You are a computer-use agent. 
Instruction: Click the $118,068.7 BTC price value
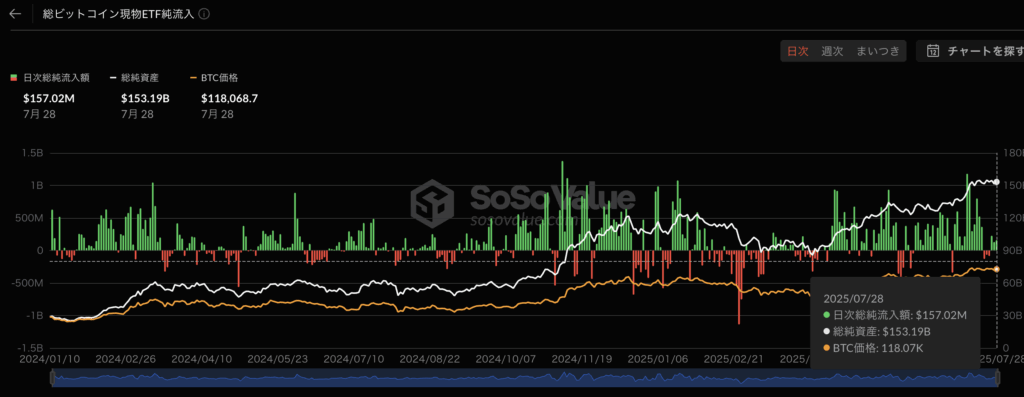coord(229,99)
